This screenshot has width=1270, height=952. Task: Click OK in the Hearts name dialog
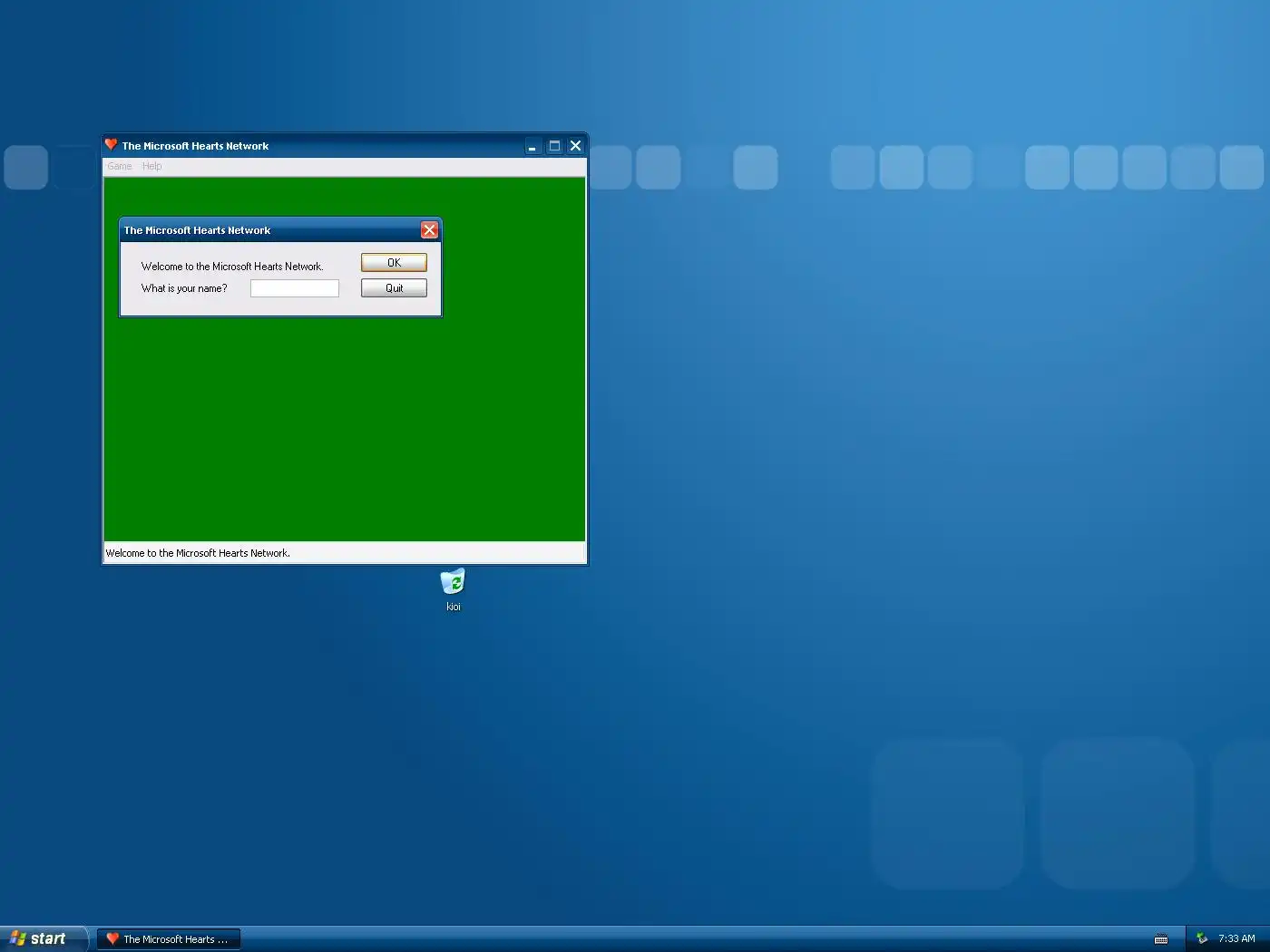click(x=394, y=262)
